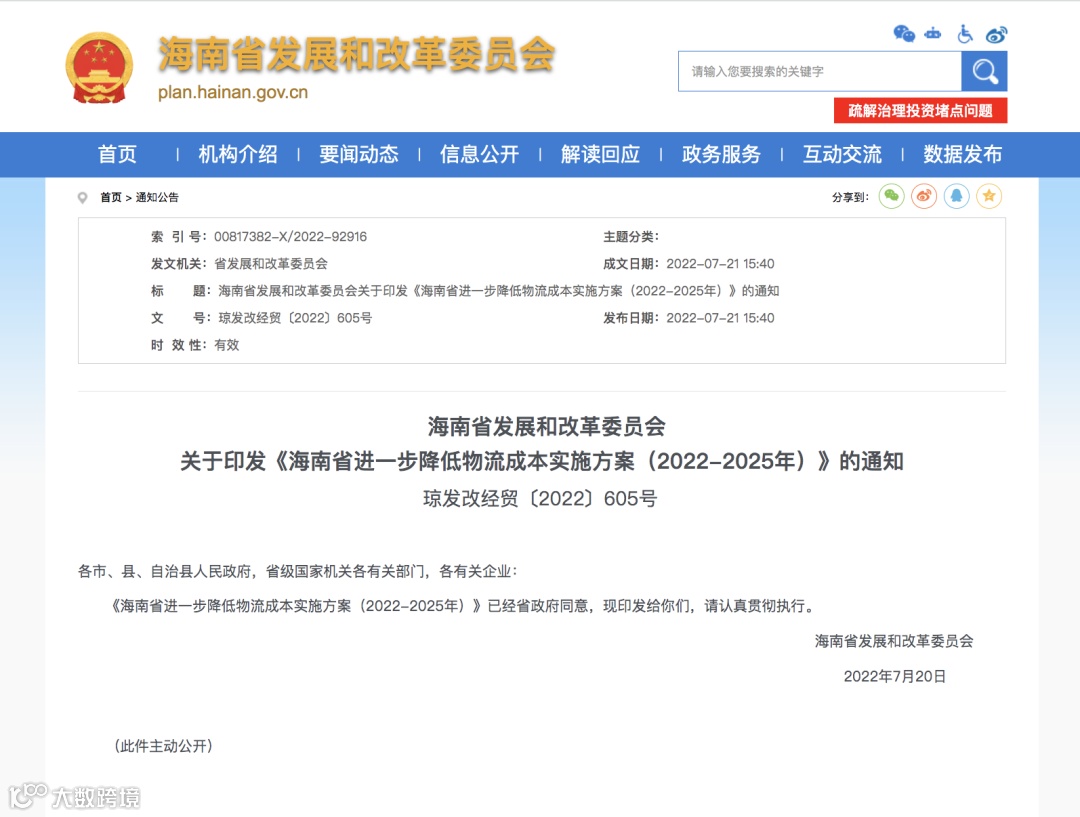Open the robot assistant icon in header
Image resolution: width=1080 pixels, height=817 pixels.
click(933, 34)
